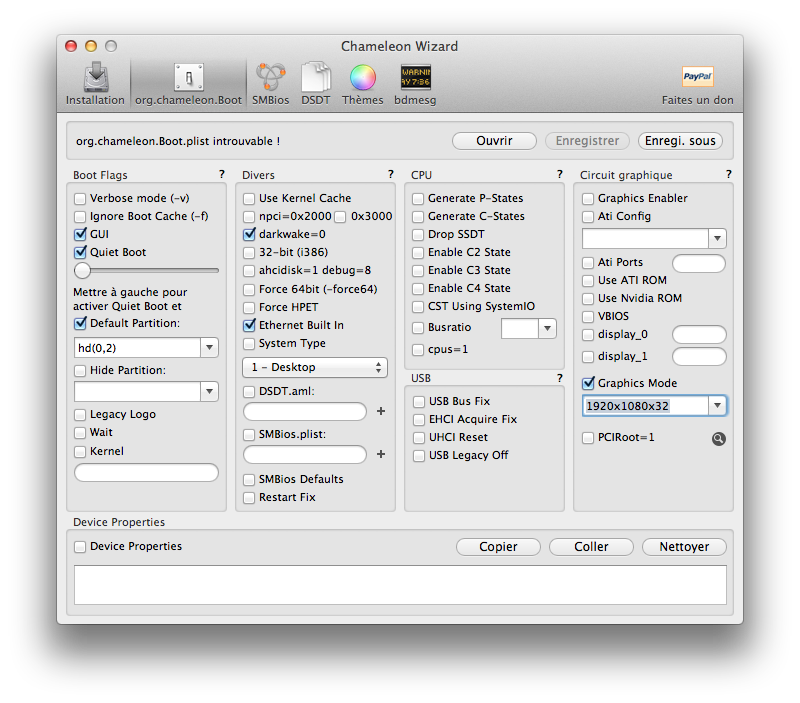The height and width of the screenshot is (703, 800).
Task: Click the Device Properties text area
Action: [x=400, y=585]
